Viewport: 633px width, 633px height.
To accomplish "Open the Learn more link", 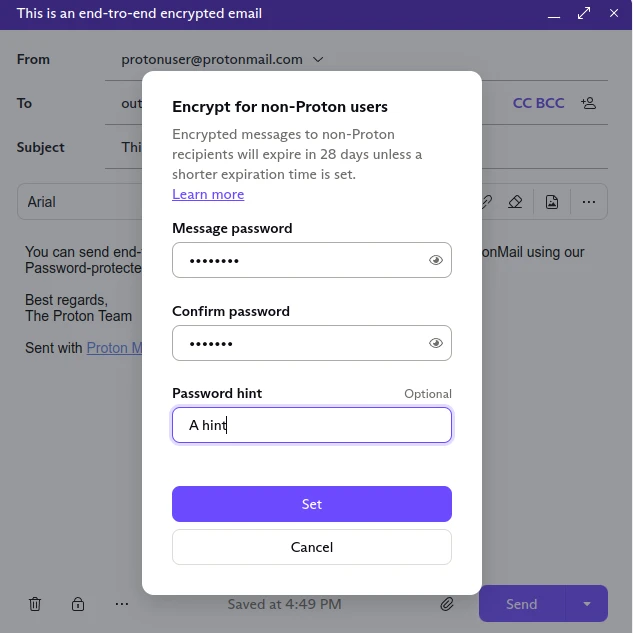I will point(208,194).
